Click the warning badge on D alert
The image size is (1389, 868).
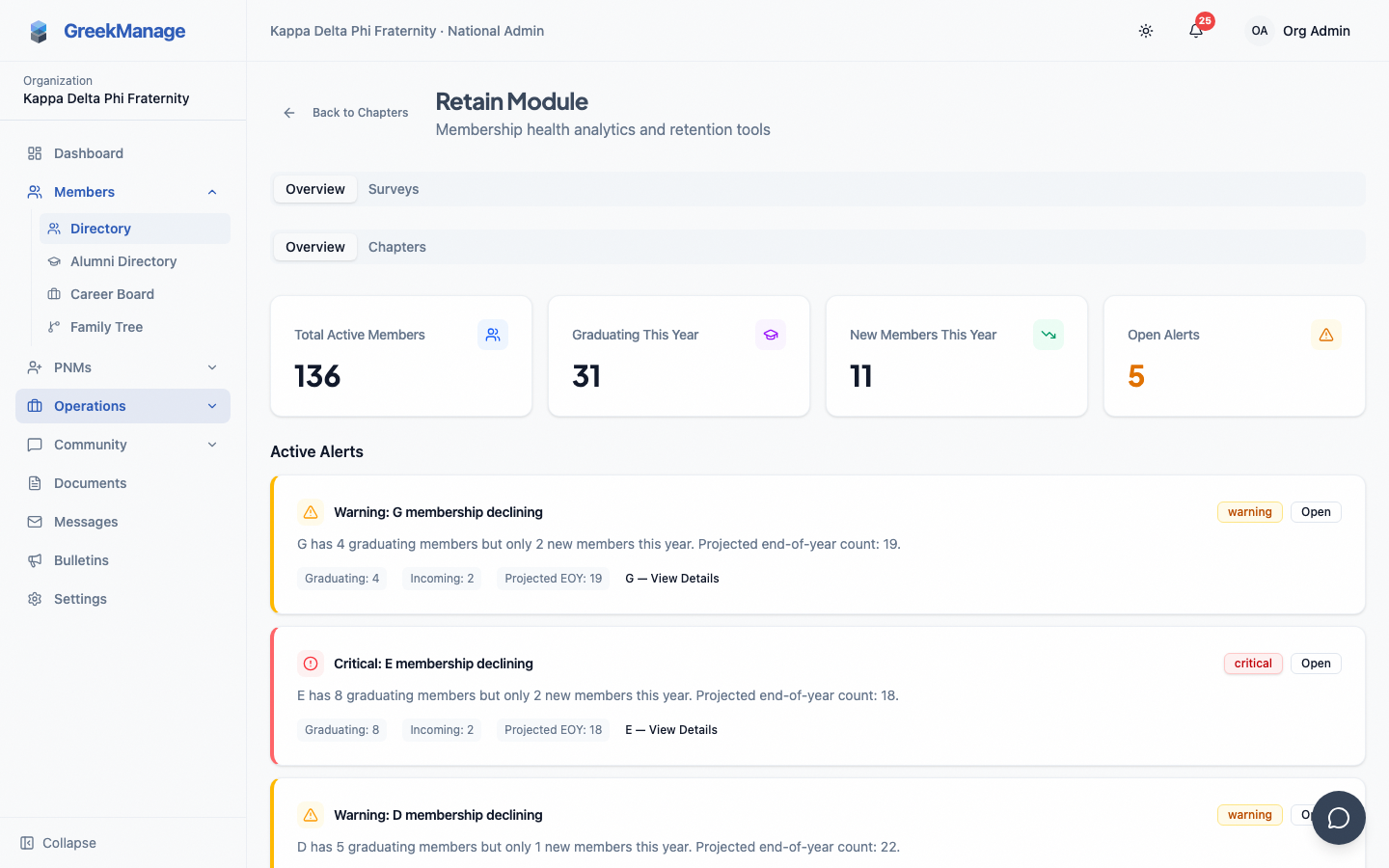(1250, 815)
